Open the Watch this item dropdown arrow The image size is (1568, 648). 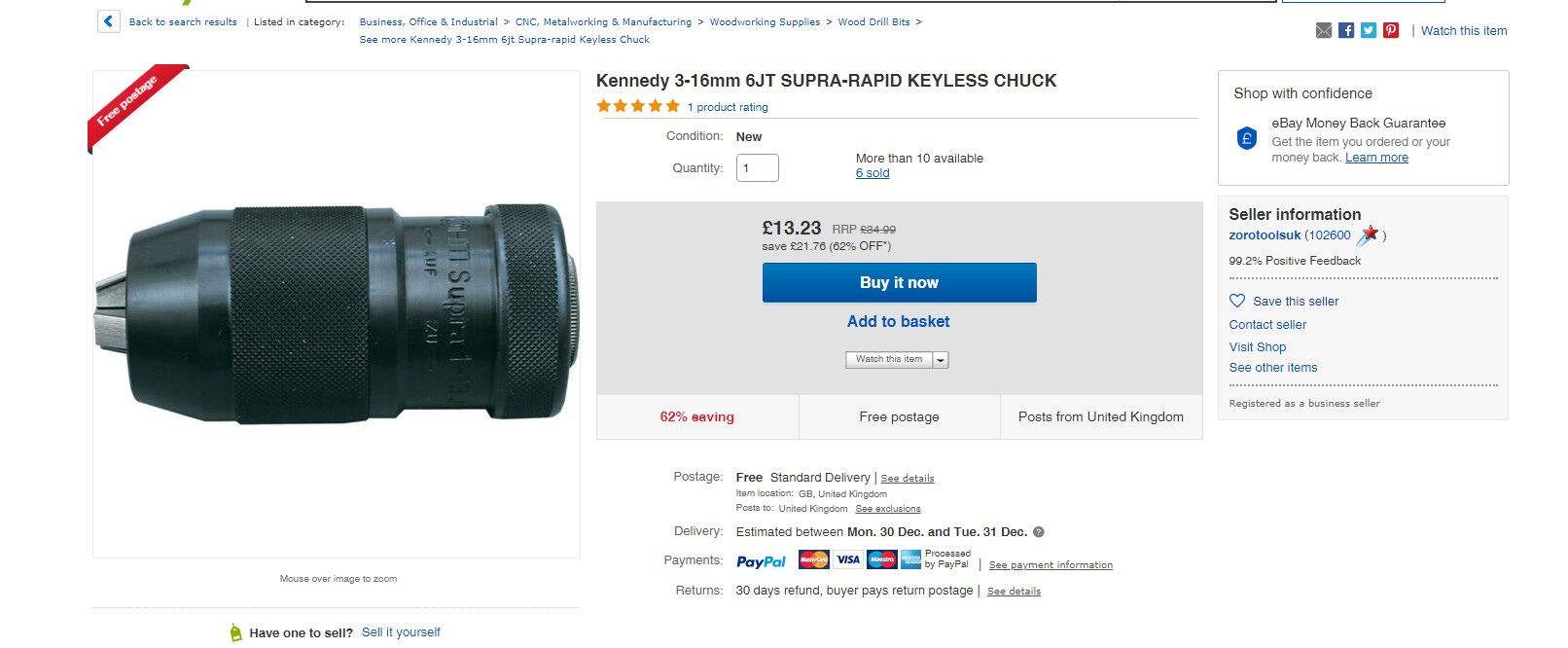pos(941,360)
